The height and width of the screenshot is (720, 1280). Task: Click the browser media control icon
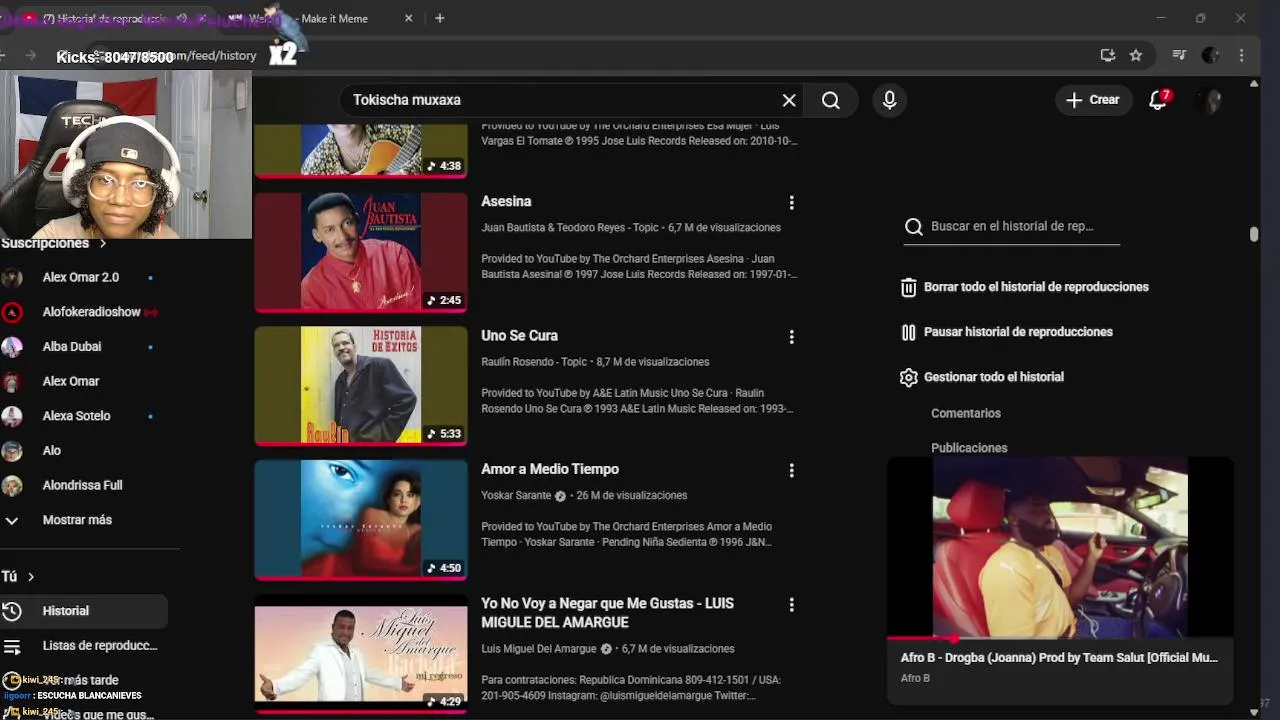pyautogui.click(x=1179, y=56)
